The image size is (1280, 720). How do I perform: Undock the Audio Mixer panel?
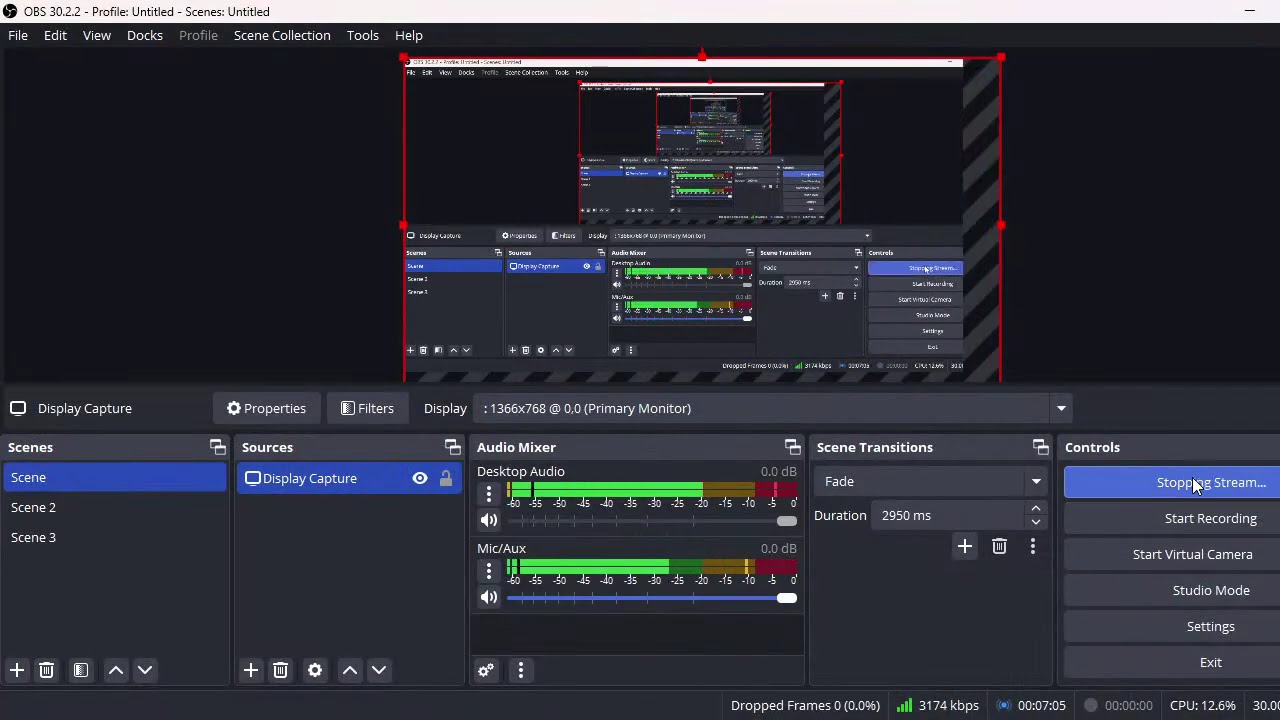click(x=792, y=447)
